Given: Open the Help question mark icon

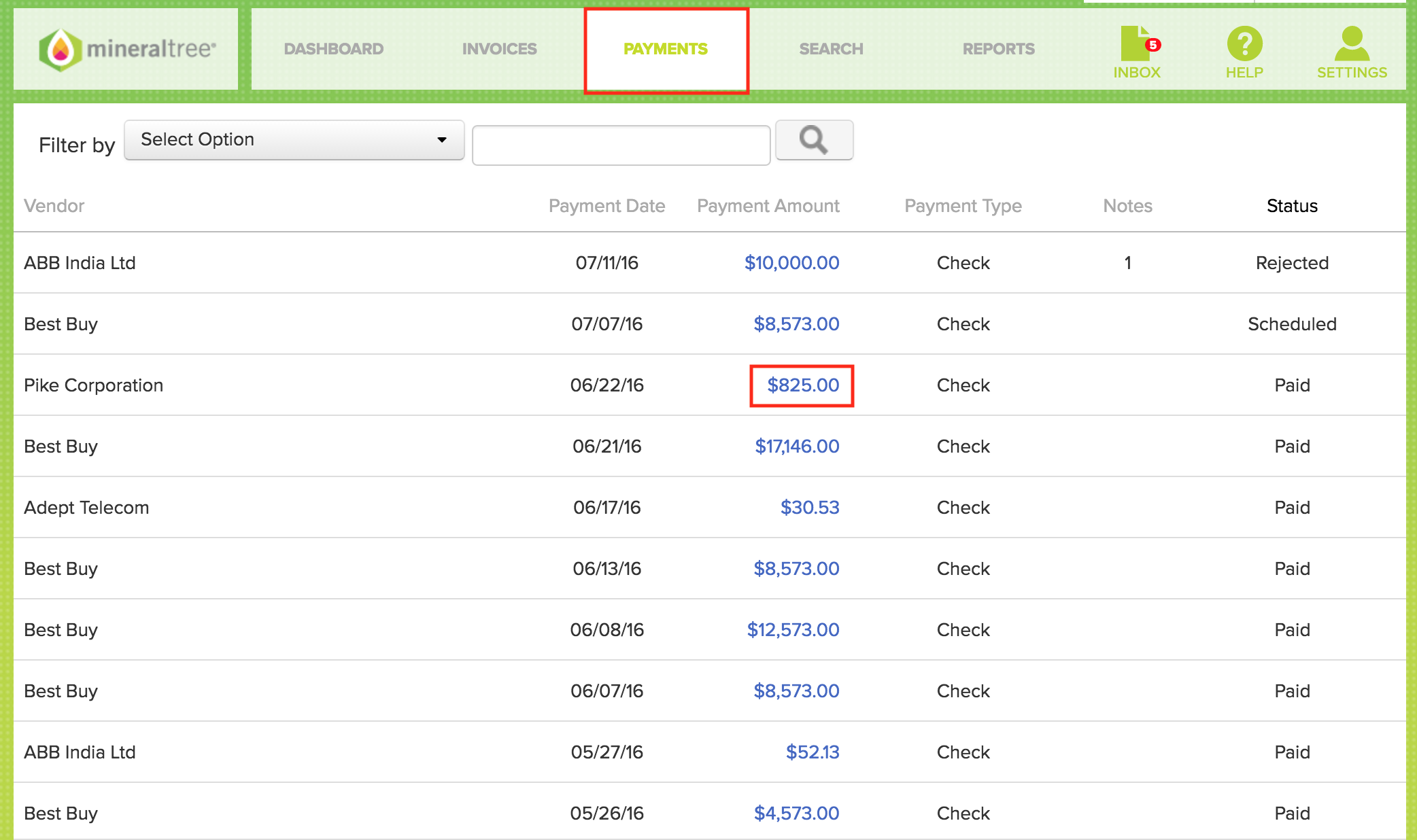Looking at the screenshot, I should pos(1244,52).
